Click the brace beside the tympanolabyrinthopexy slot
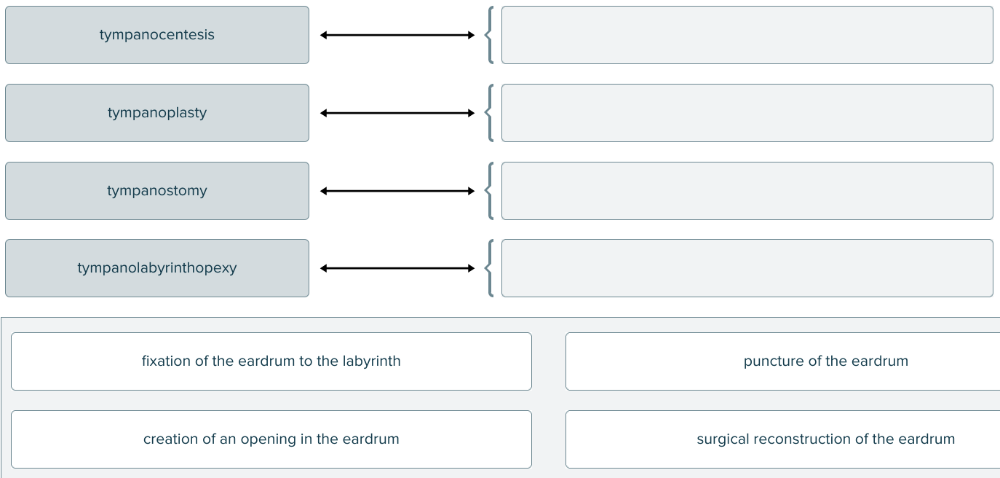 tap(488, 268)
